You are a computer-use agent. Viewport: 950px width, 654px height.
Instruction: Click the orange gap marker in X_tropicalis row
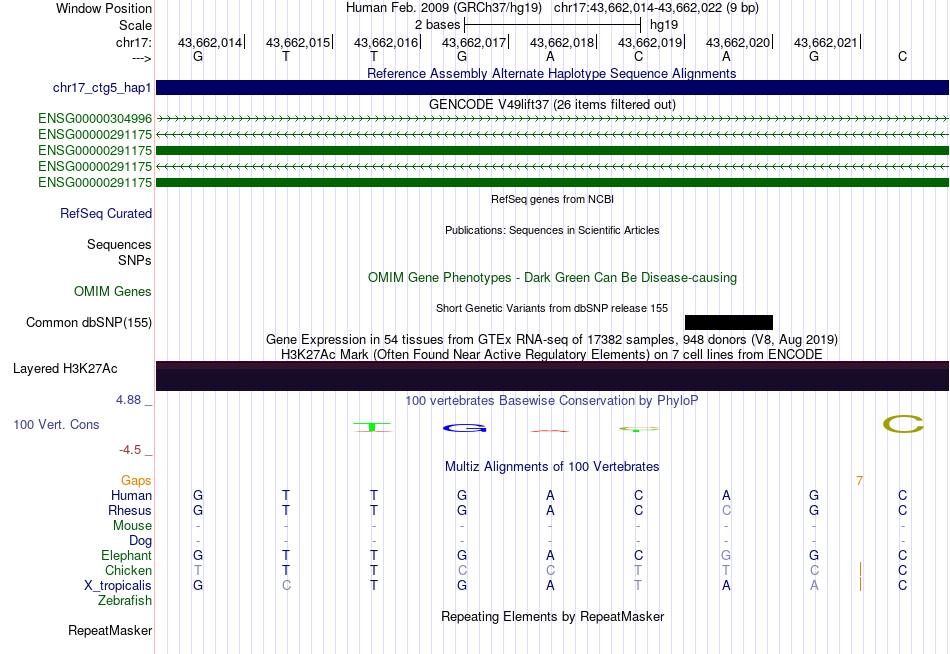point(860,584)
